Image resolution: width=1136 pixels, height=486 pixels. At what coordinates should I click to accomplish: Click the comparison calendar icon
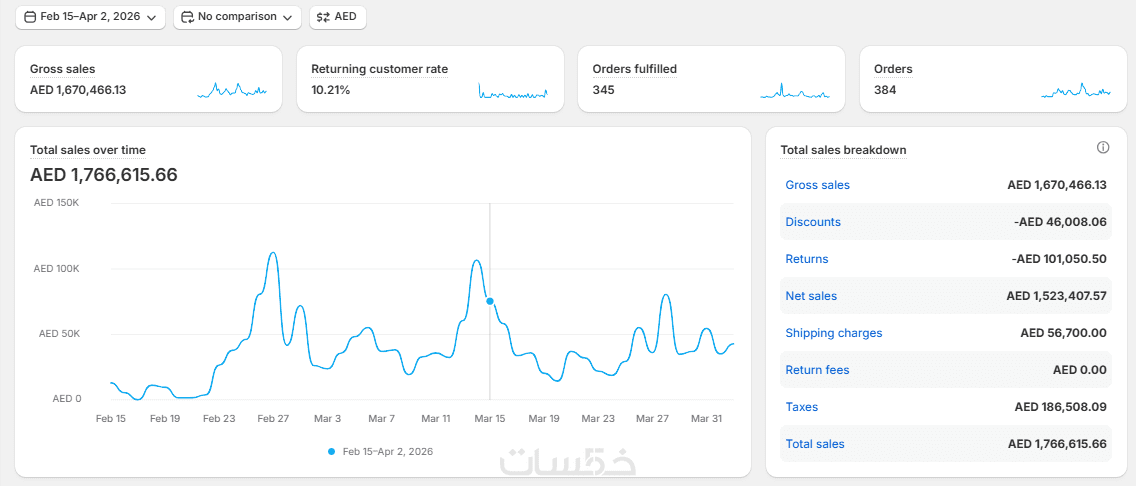[x=187, y=17]
